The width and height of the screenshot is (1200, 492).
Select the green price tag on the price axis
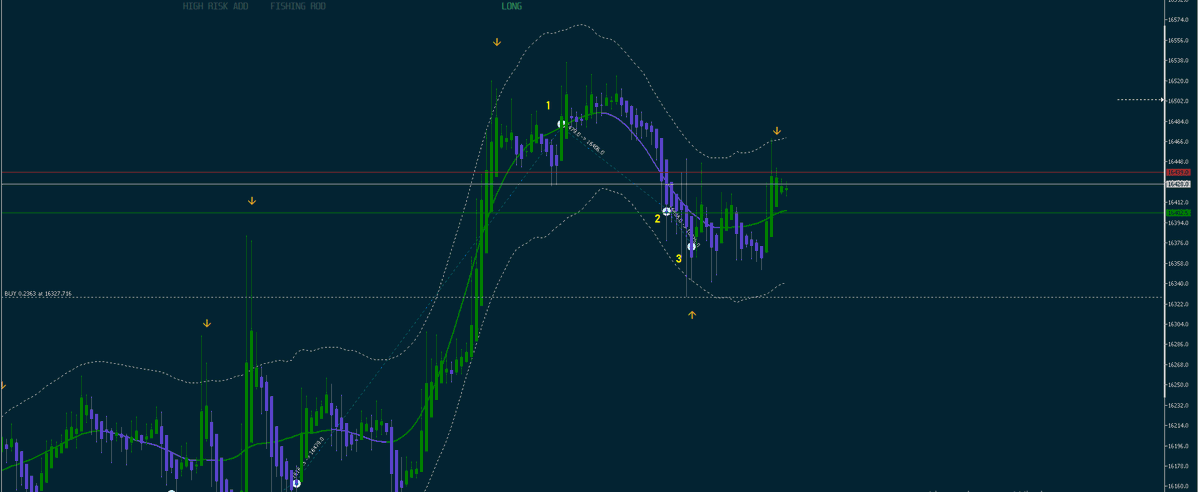click(x=1178, y=213)
